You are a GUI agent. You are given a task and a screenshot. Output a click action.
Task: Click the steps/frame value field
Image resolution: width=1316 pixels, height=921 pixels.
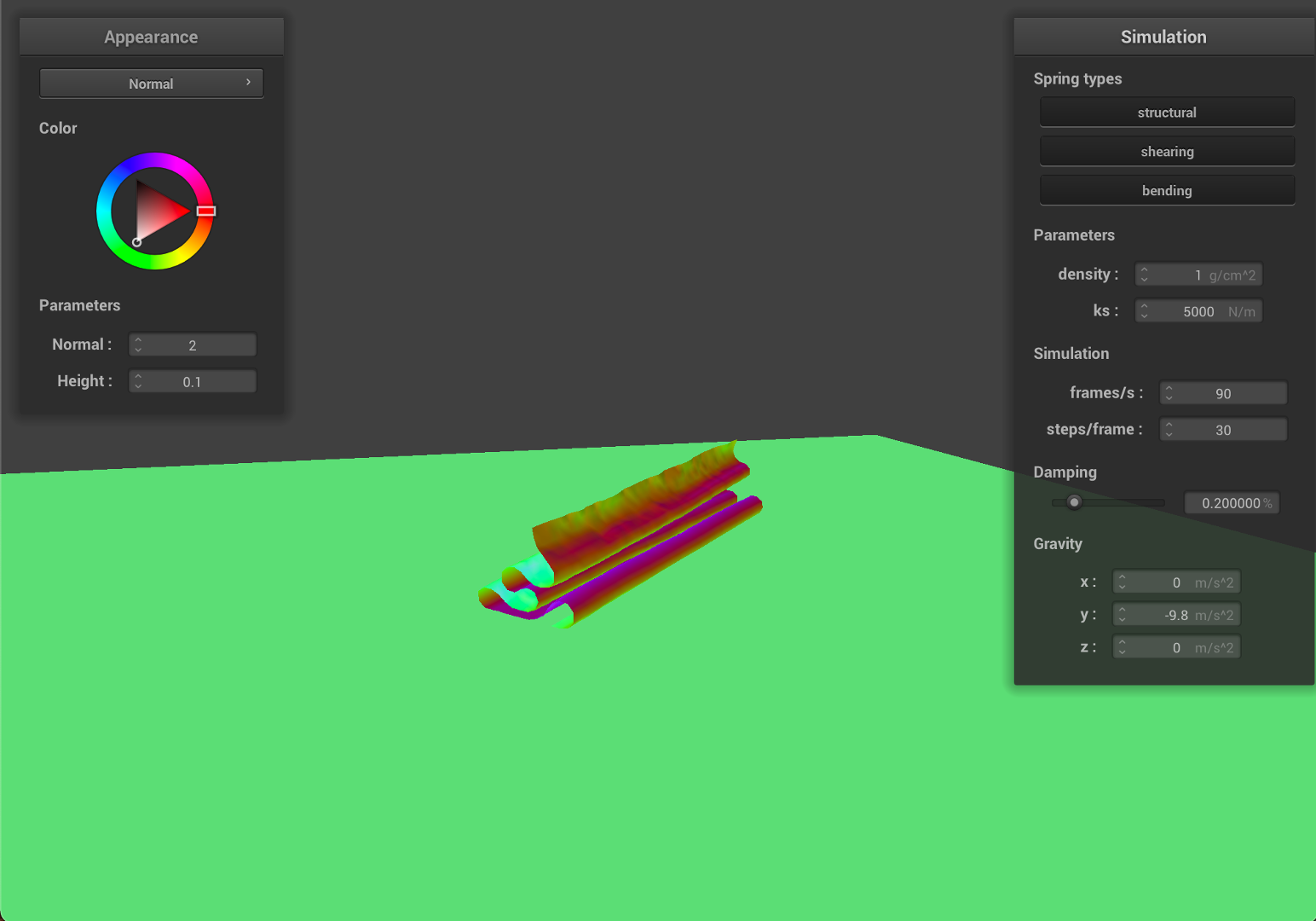pyautogui.click(x=1223, y=430)
